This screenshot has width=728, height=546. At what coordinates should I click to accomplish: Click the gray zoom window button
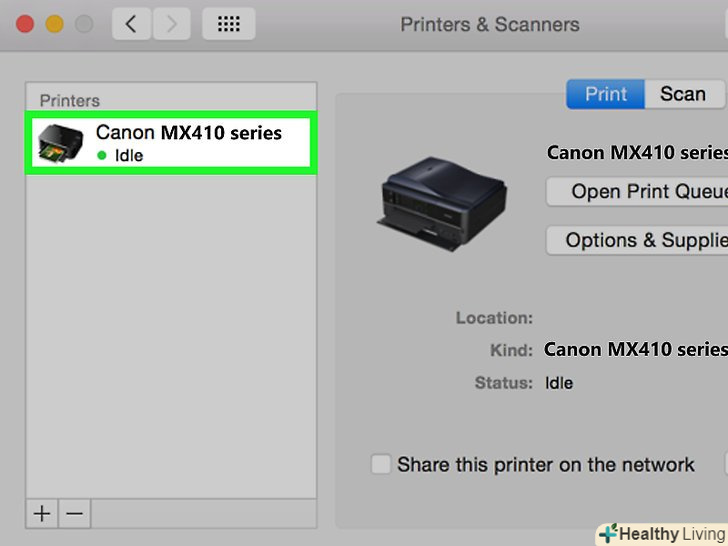point(82,24)
